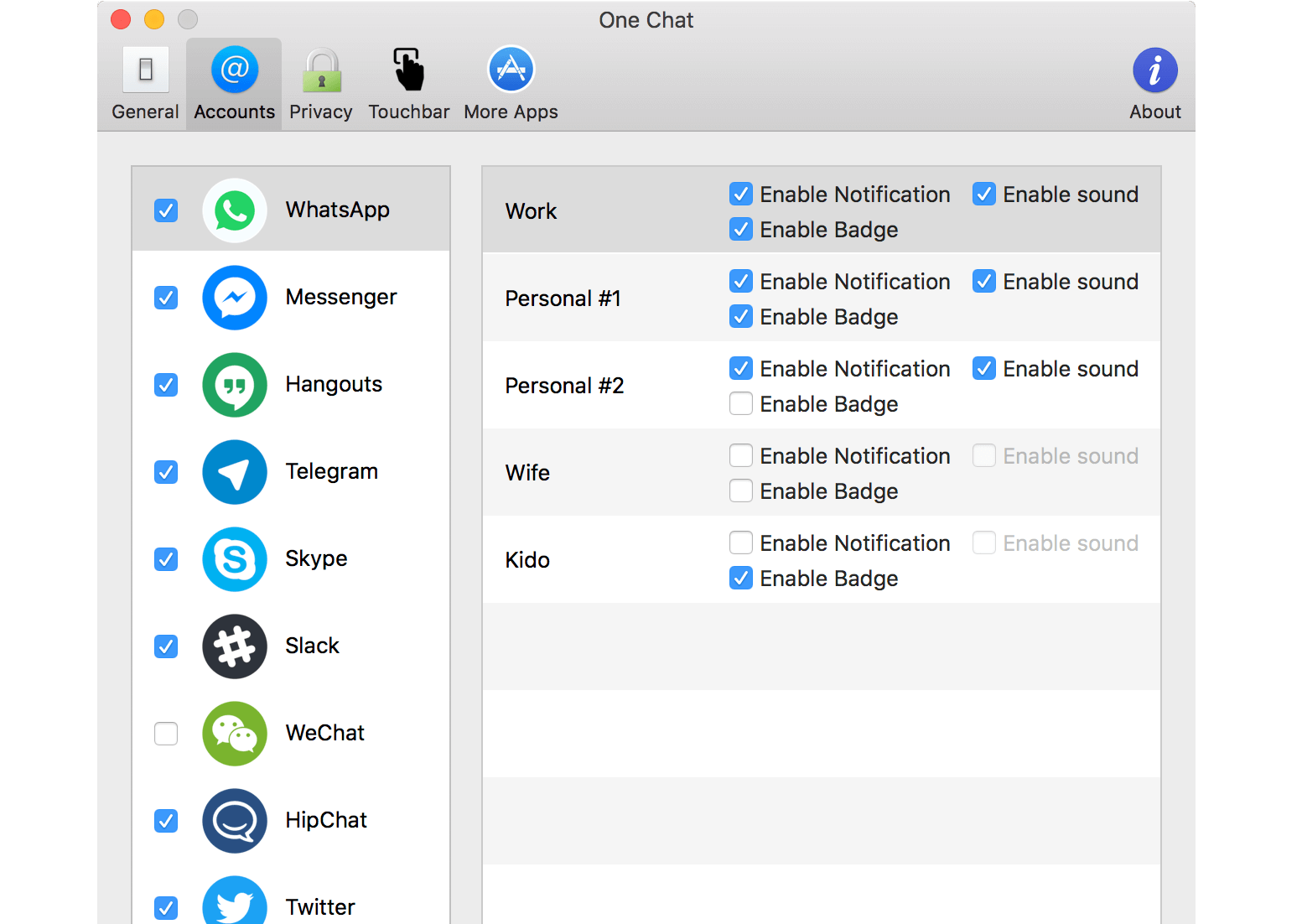Close the One Chat window
Screen dimensions: 1302x924
point(121,19)
